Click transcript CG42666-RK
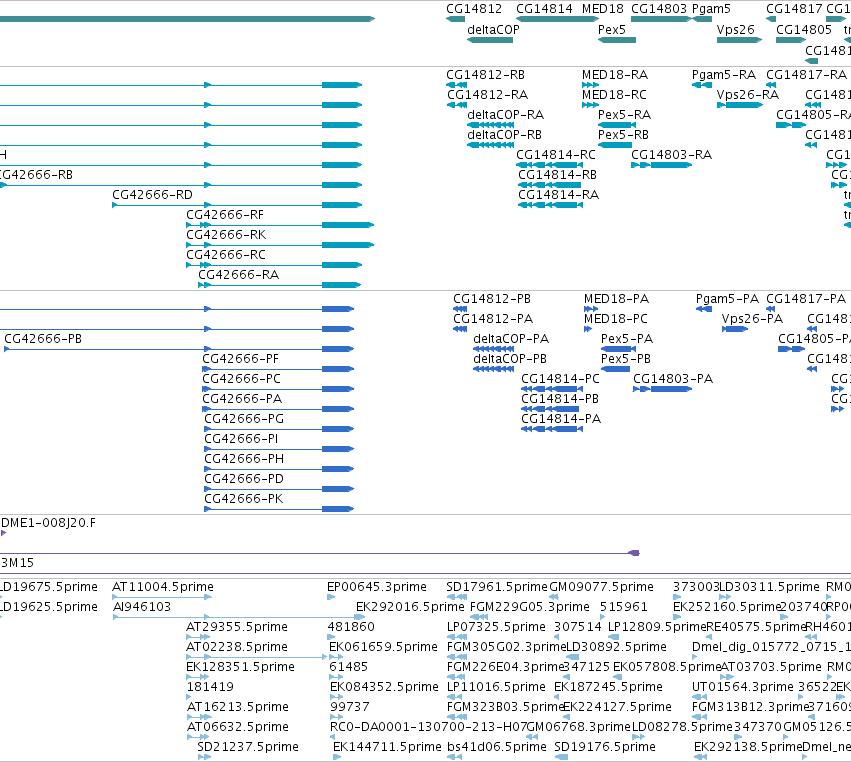The width and height of the screenshot is (851, 762). pyautogui.click(x=226, y=235)
